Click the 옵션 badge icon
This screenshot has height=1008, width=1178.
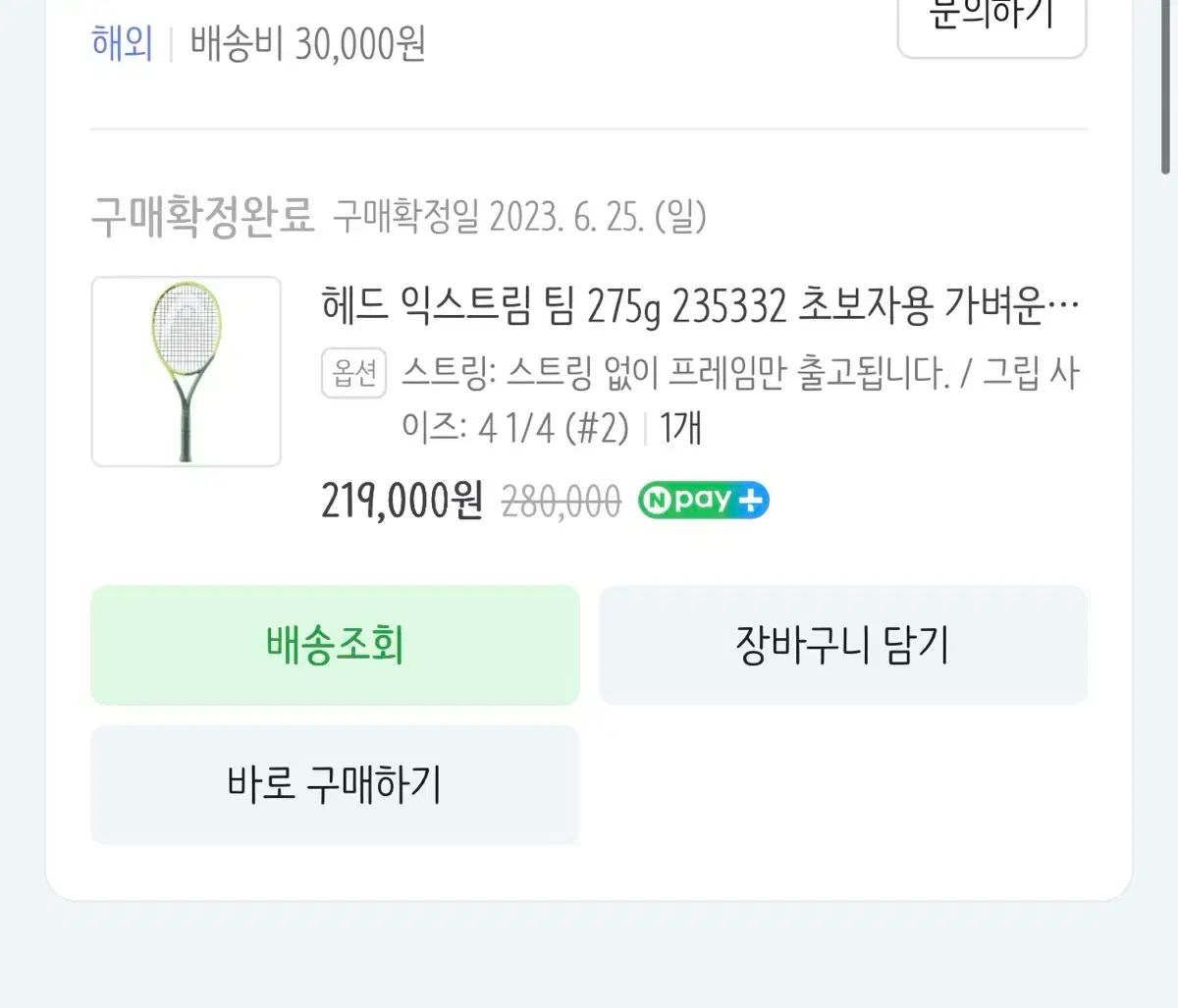click(353, 374)
